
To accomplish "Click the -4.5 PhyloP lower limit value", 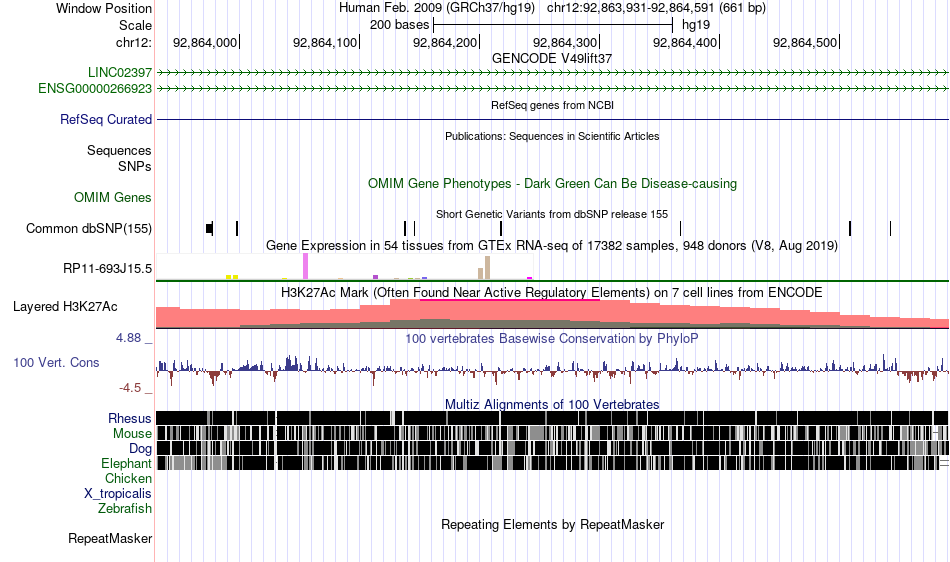I will pyautogui.click(x=130, y=388).
